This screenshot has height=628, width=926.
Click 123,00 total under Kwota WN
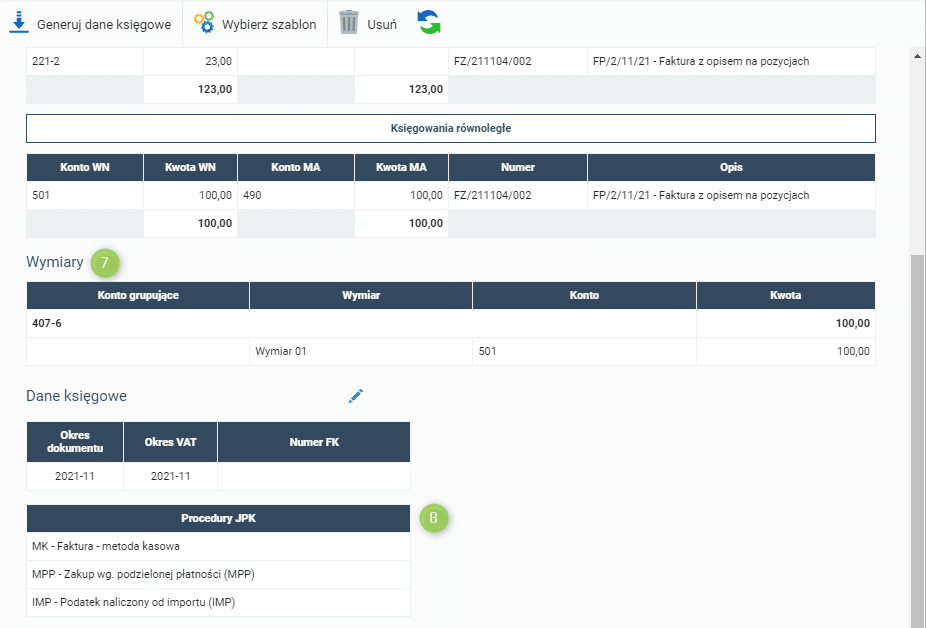coord(190,89)
